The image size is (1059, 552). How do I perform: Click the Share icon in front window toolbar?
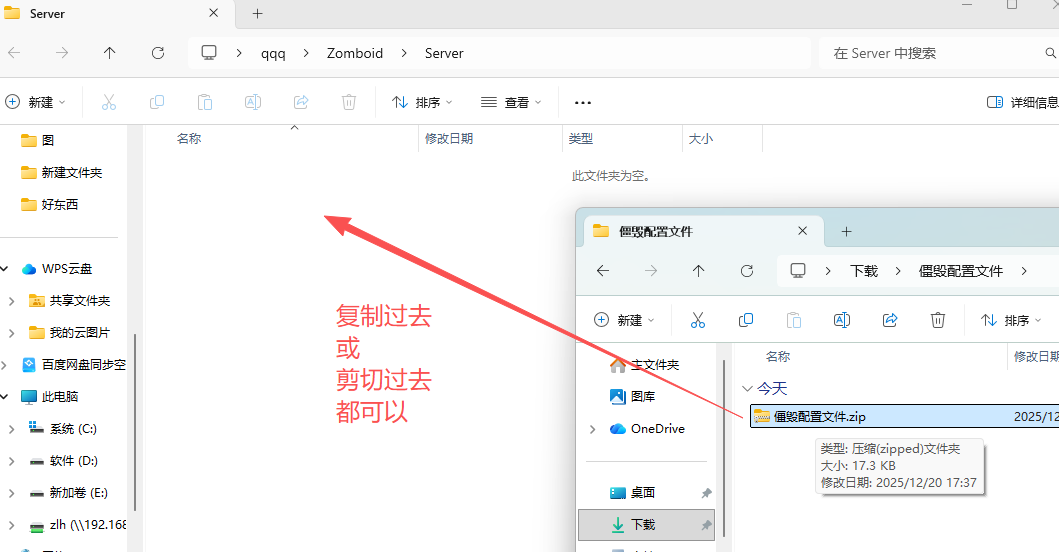pos(890,320)
